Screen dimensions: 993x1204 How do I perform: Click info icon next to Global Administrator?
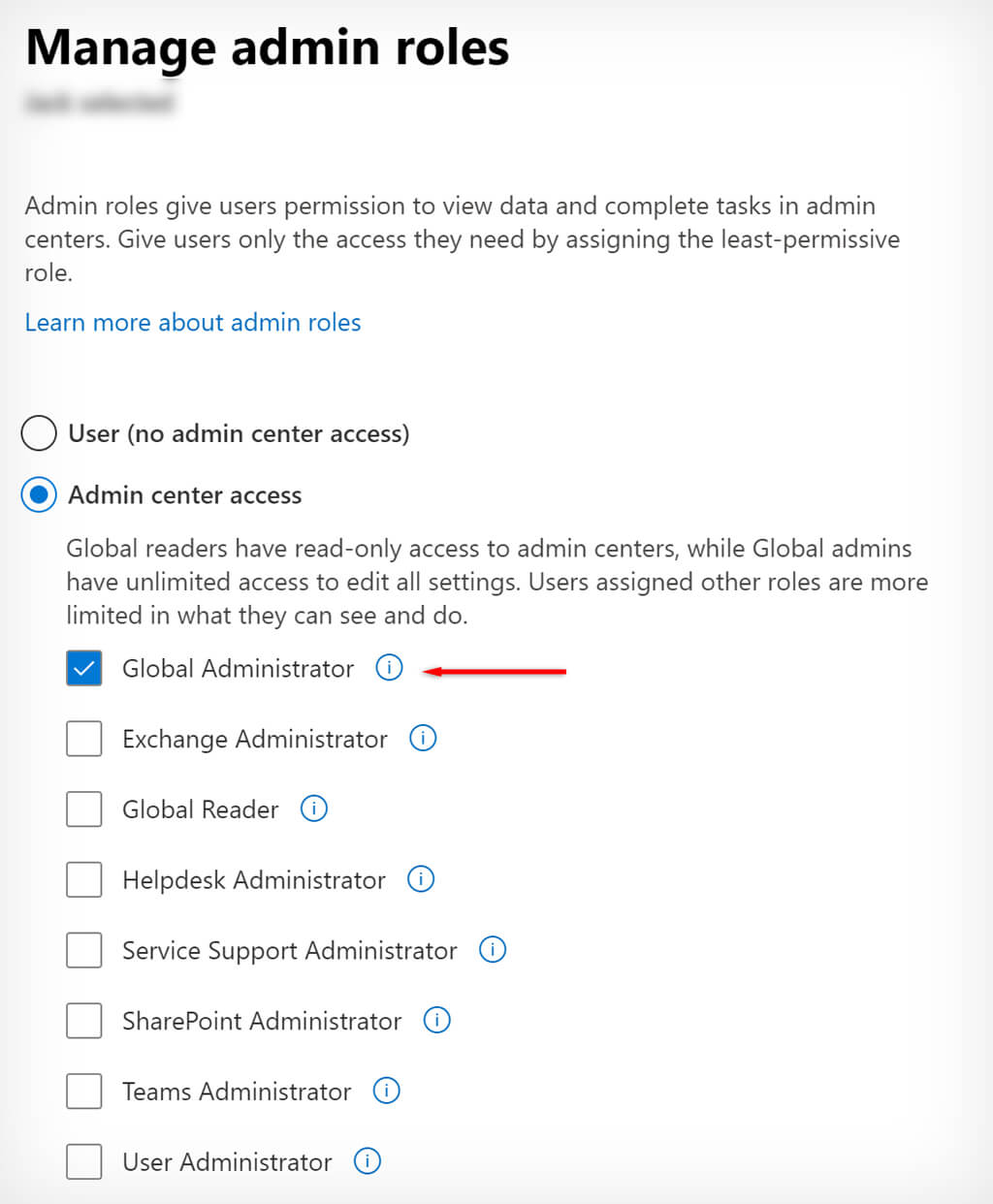click(x=389, y=668)
